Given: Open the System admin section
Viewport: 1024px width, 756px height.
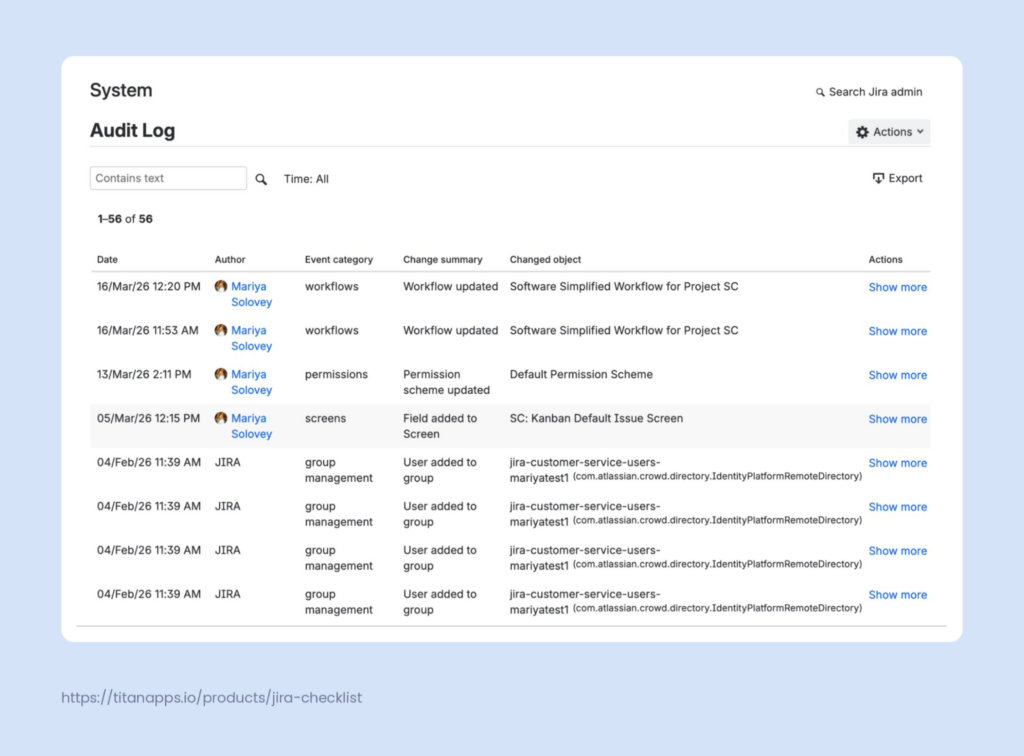Looking at the screenshot, I should [x=120, y=90].
